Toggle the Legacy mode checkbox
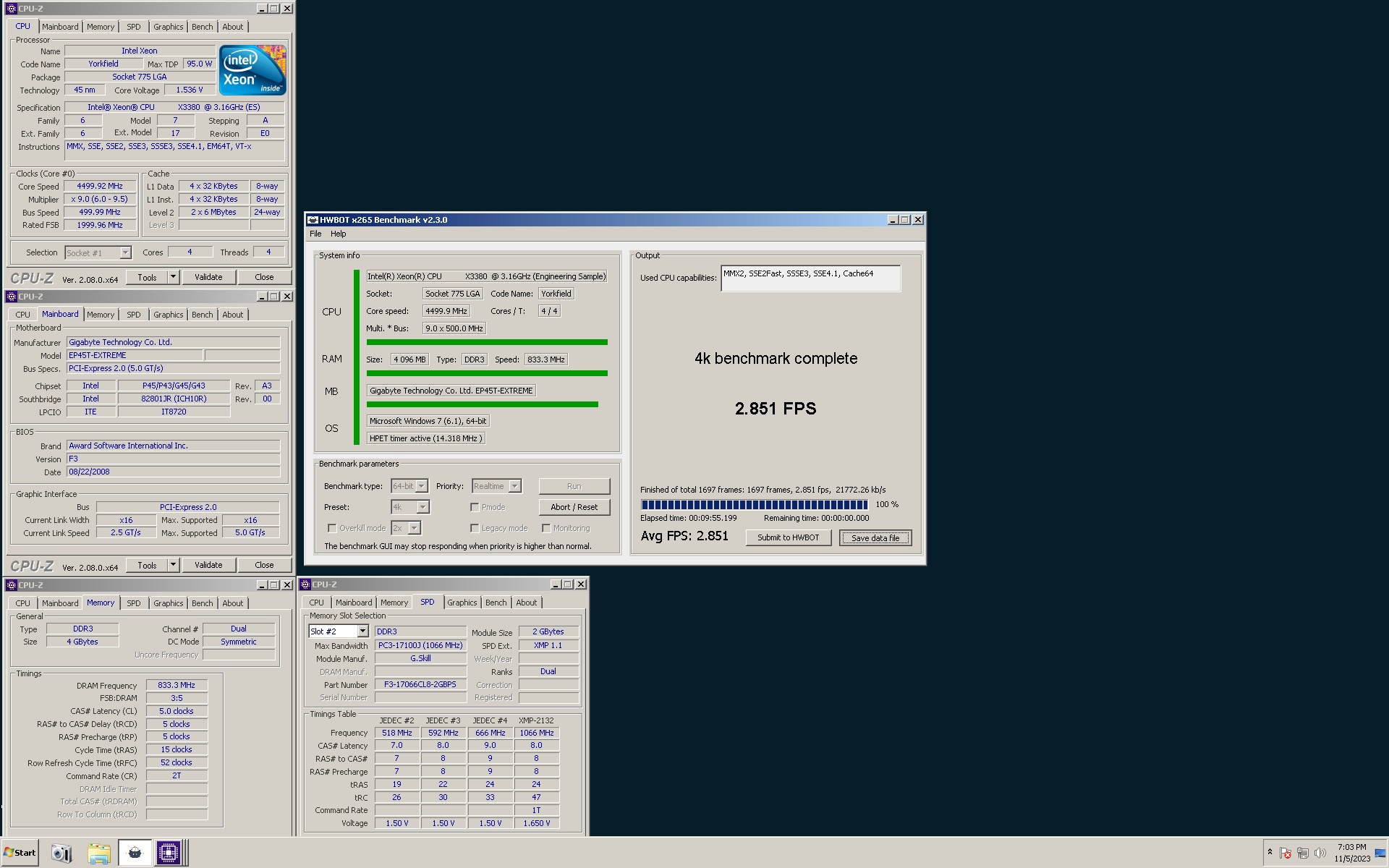The width and height of the screenshot is (1389, 868). click(475, 528)
